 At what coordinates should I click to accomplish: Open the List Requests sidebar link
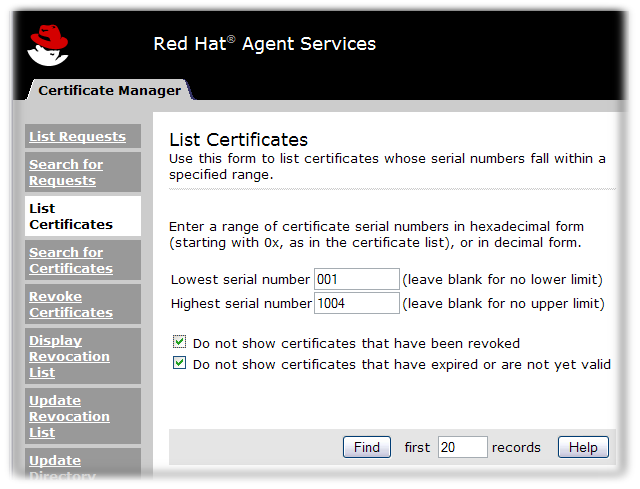point(77,137)
